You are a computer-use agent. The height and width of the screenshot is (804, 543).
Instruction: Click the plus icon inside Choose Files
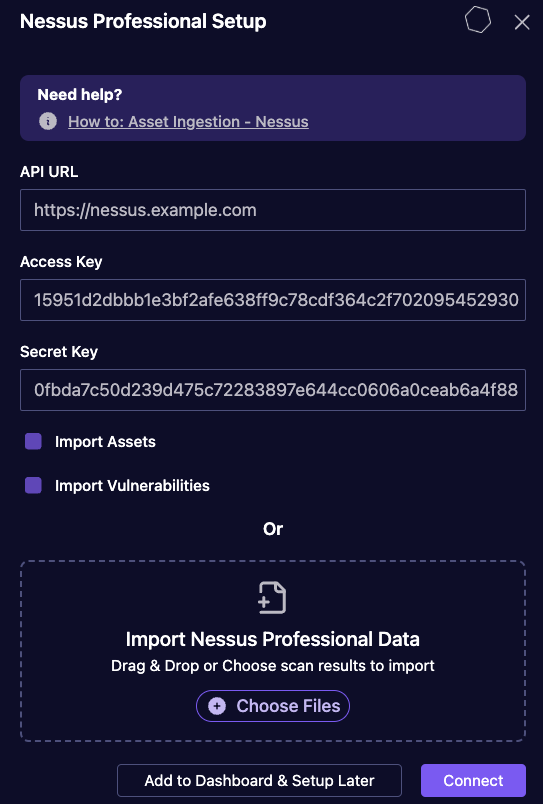pos(217,706)
